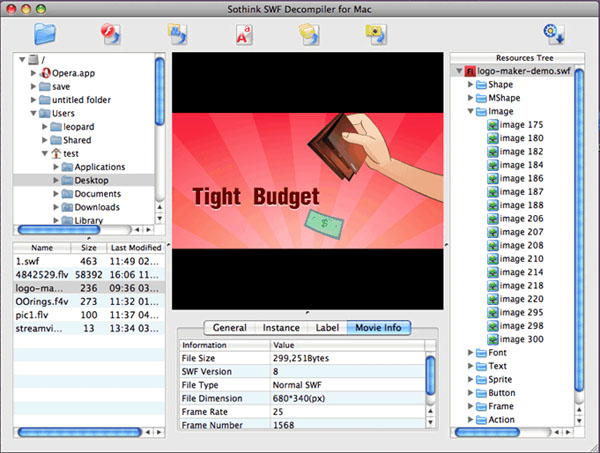
Task: Expand the Text resource folder
Action: pyautogui.click(x=470, y=366)
